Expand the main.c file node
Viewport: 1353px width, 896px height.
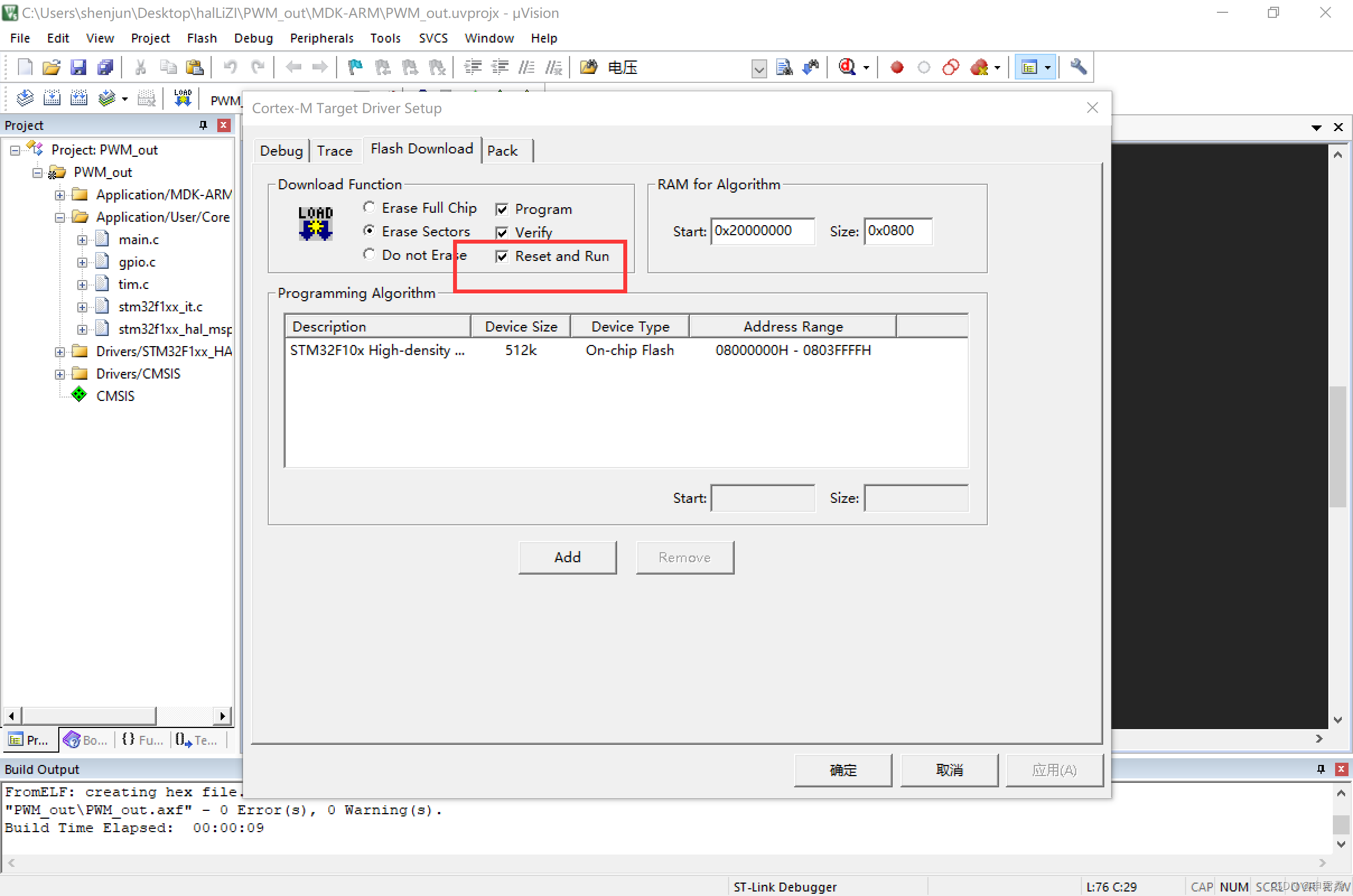pyautogui.click(x=82, y=240)
